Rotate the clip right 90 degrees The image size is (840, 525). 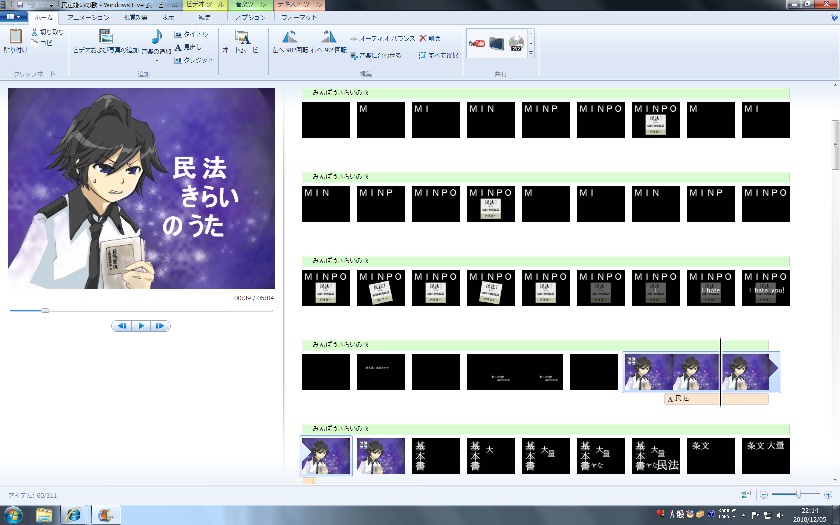[x=328, y=42]
